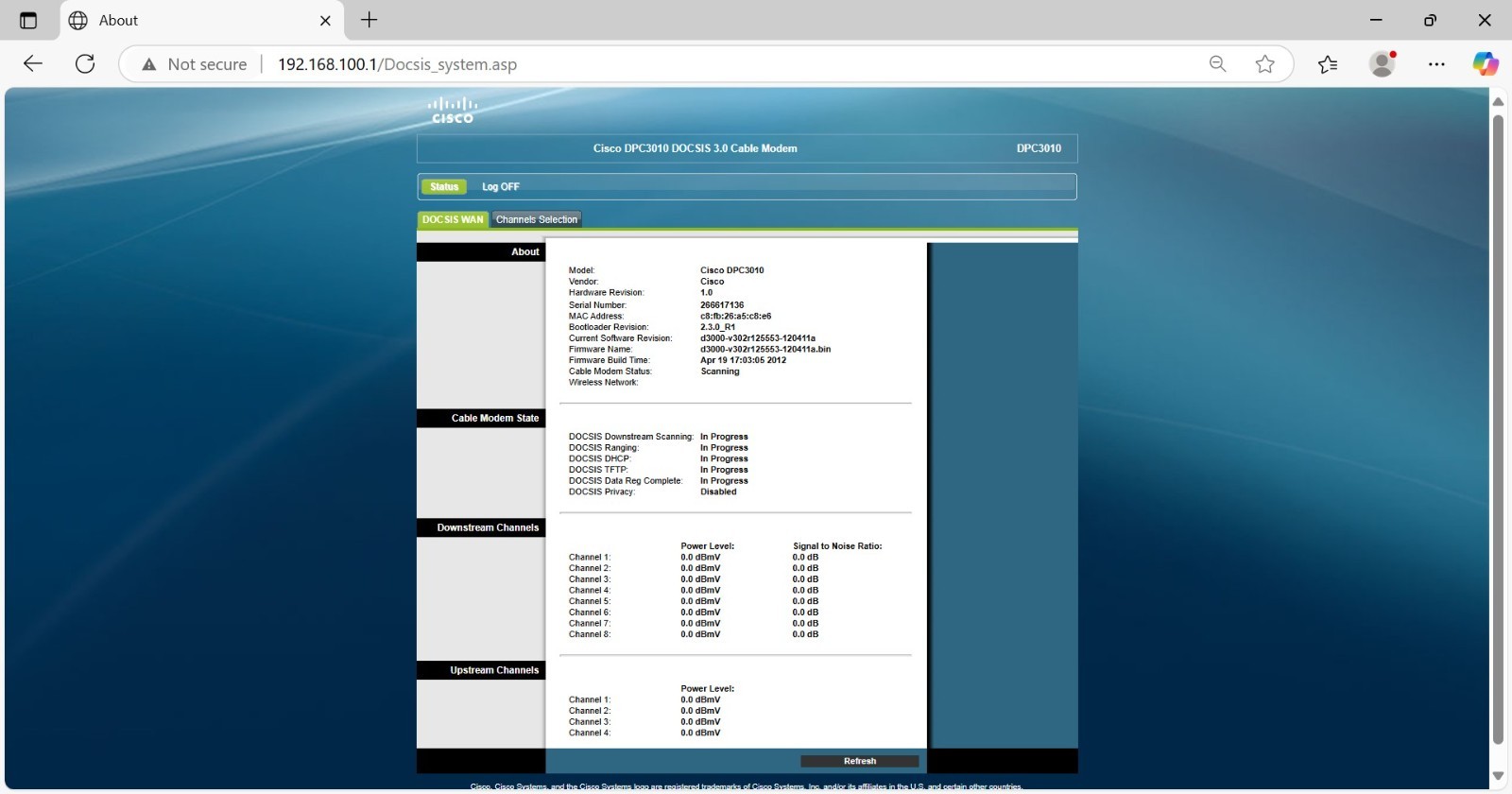Click the Cisco logo
The image size is (1512, 794).
coord(453,110)
